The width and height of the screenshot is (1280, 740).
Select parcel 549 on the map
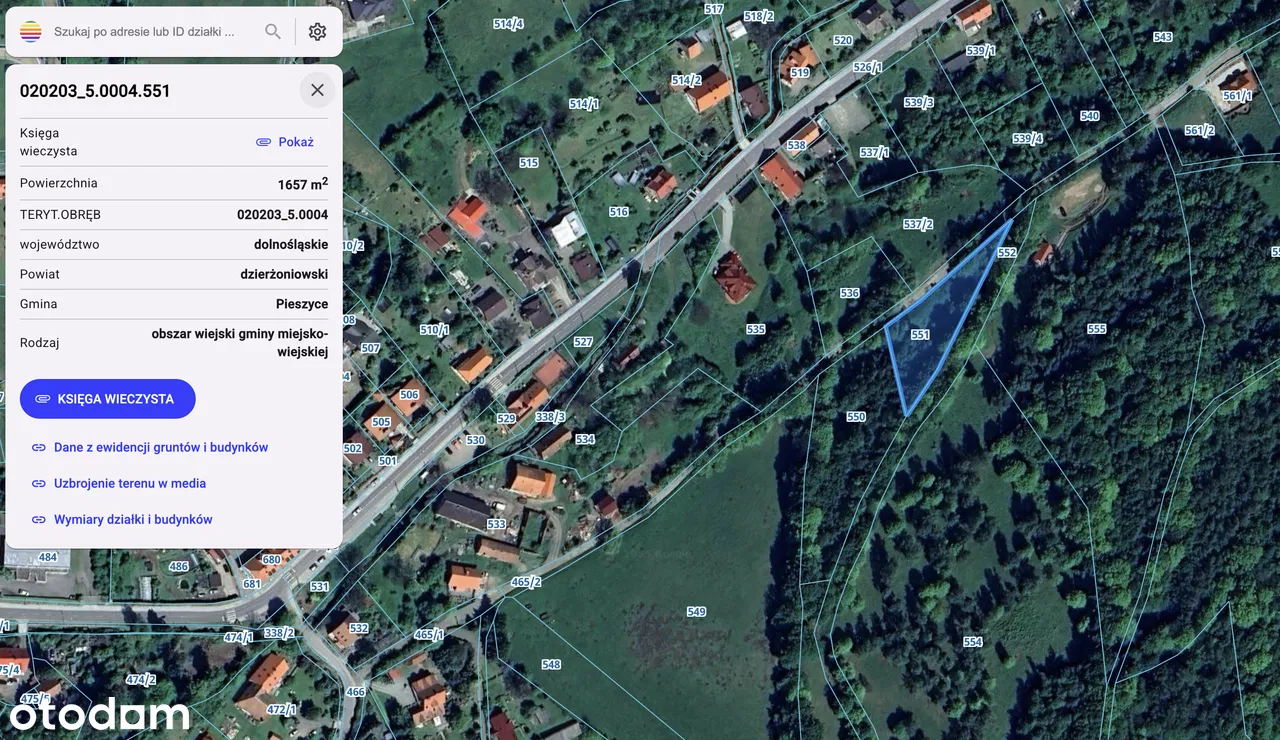click(x=696, y=611)
